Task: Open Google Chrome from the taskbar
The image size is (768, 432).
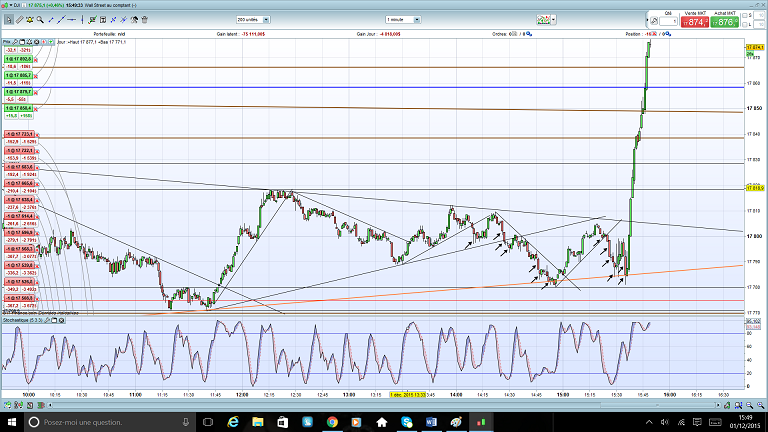Action: 332,422
